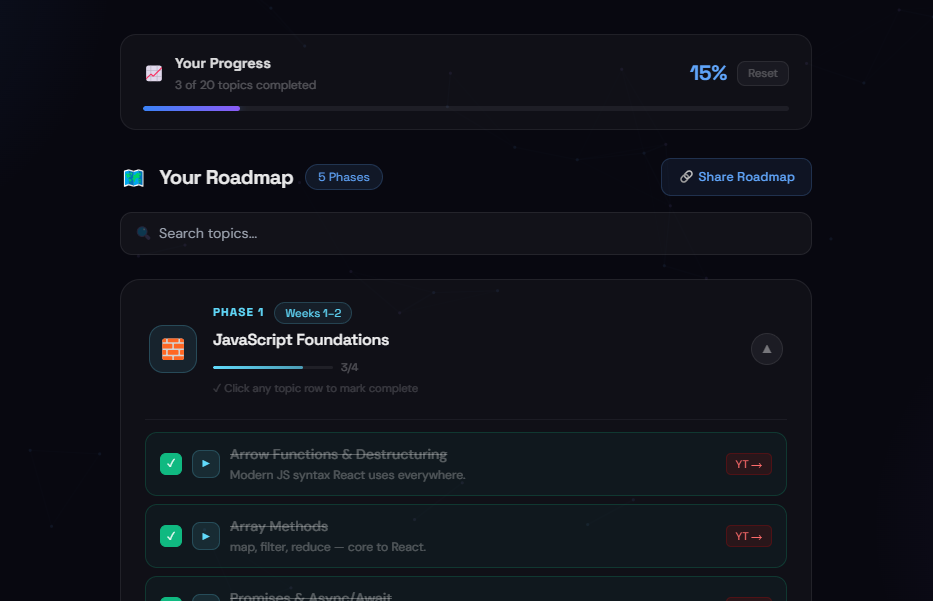Click the progress chart icon

click(154, 73)
